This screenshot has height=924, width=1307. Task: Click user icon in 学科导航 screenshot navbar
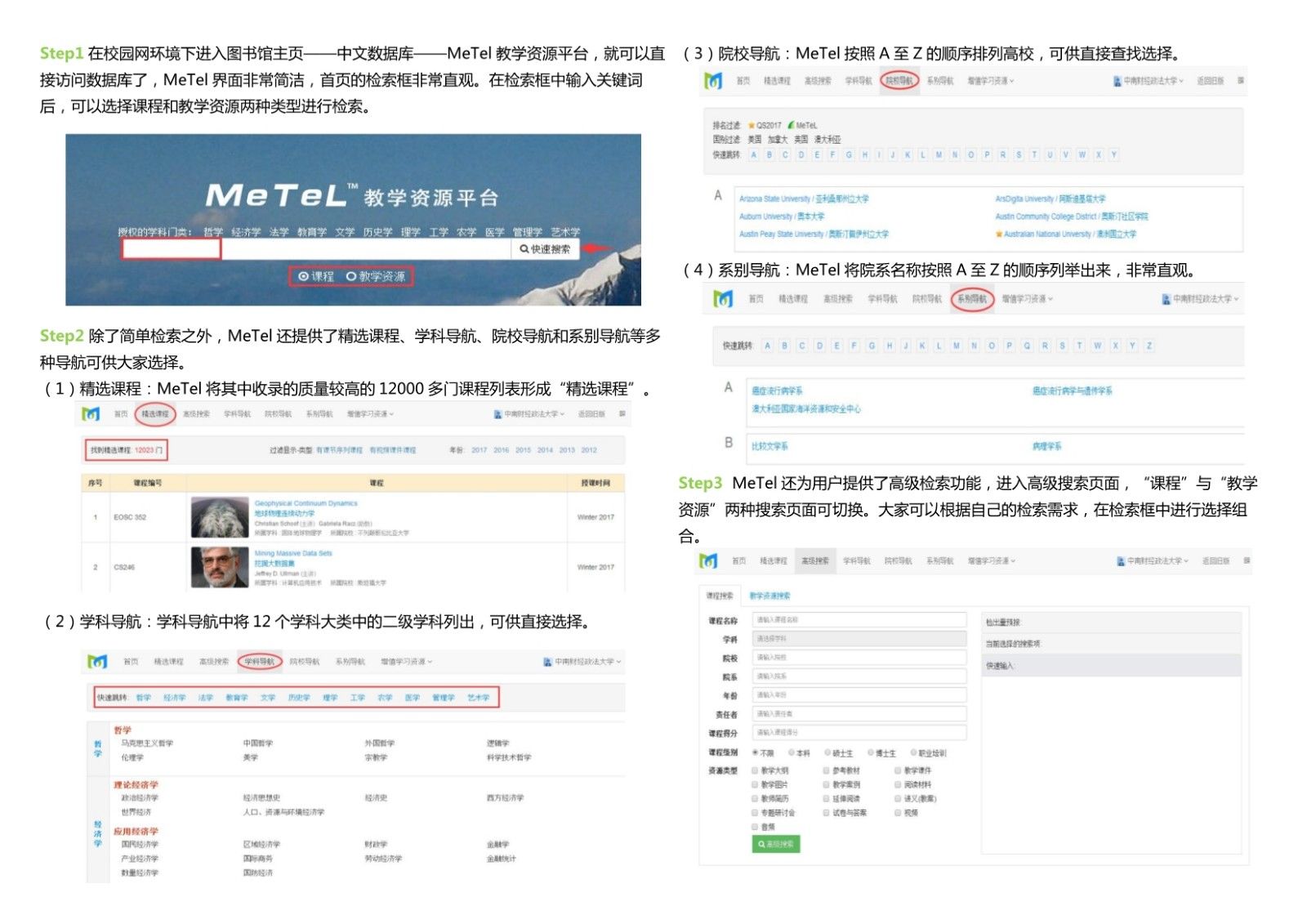[x=547, y=662]
